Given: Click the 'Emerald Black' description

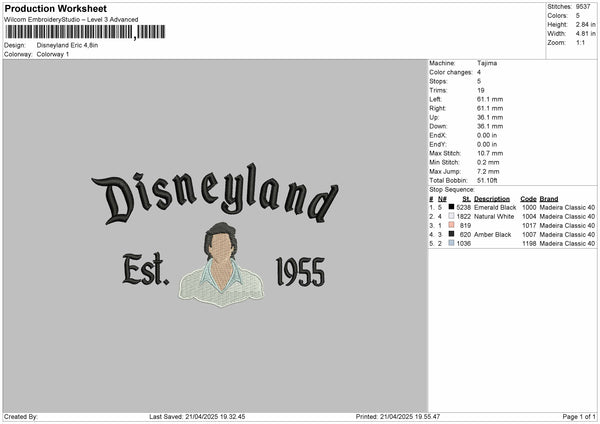Looking at the screenshot, I should [x=495, y=207].
